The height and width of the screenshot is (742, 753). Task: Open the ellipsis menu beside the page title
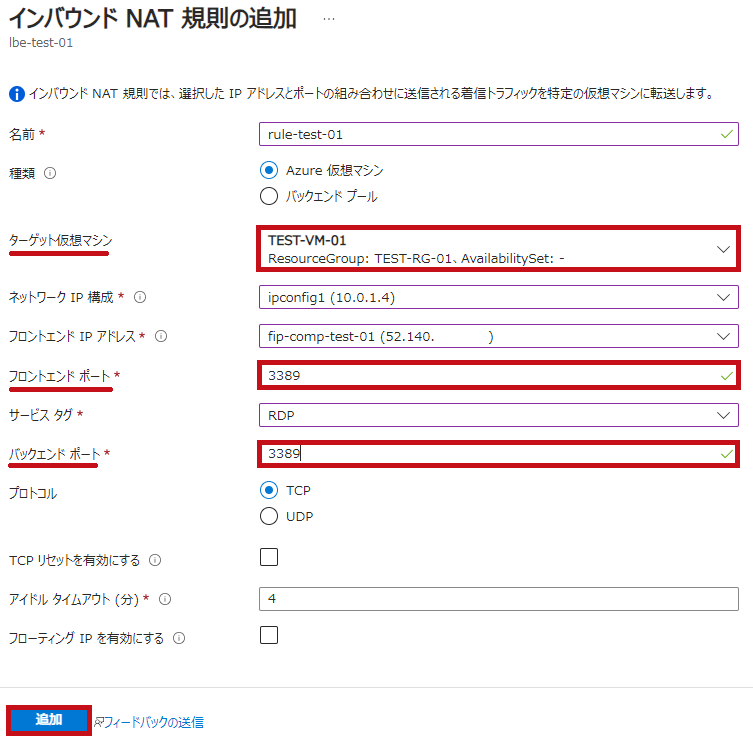click(329, 19)
